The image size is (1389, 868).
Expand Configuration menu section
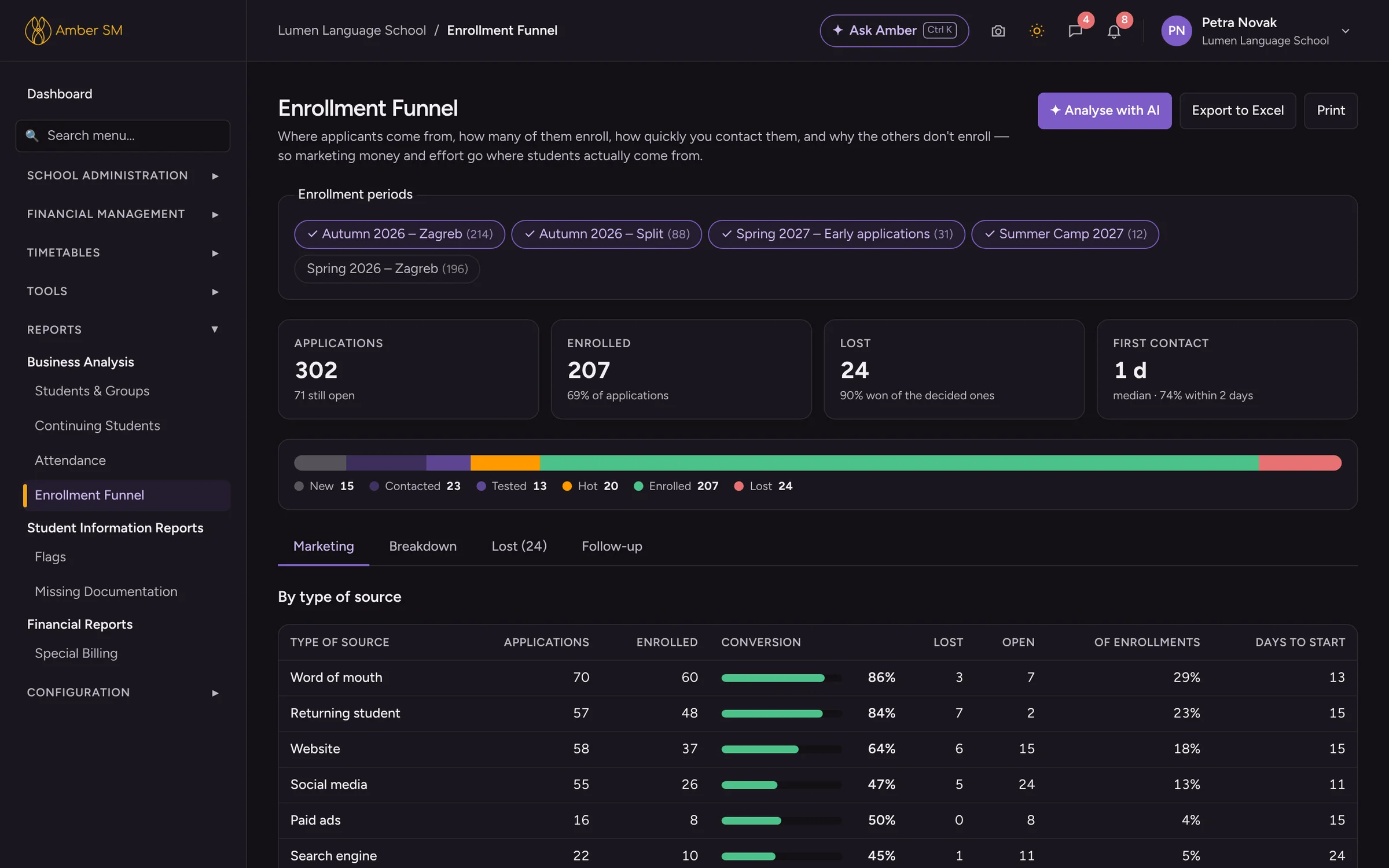click(123, 692)
